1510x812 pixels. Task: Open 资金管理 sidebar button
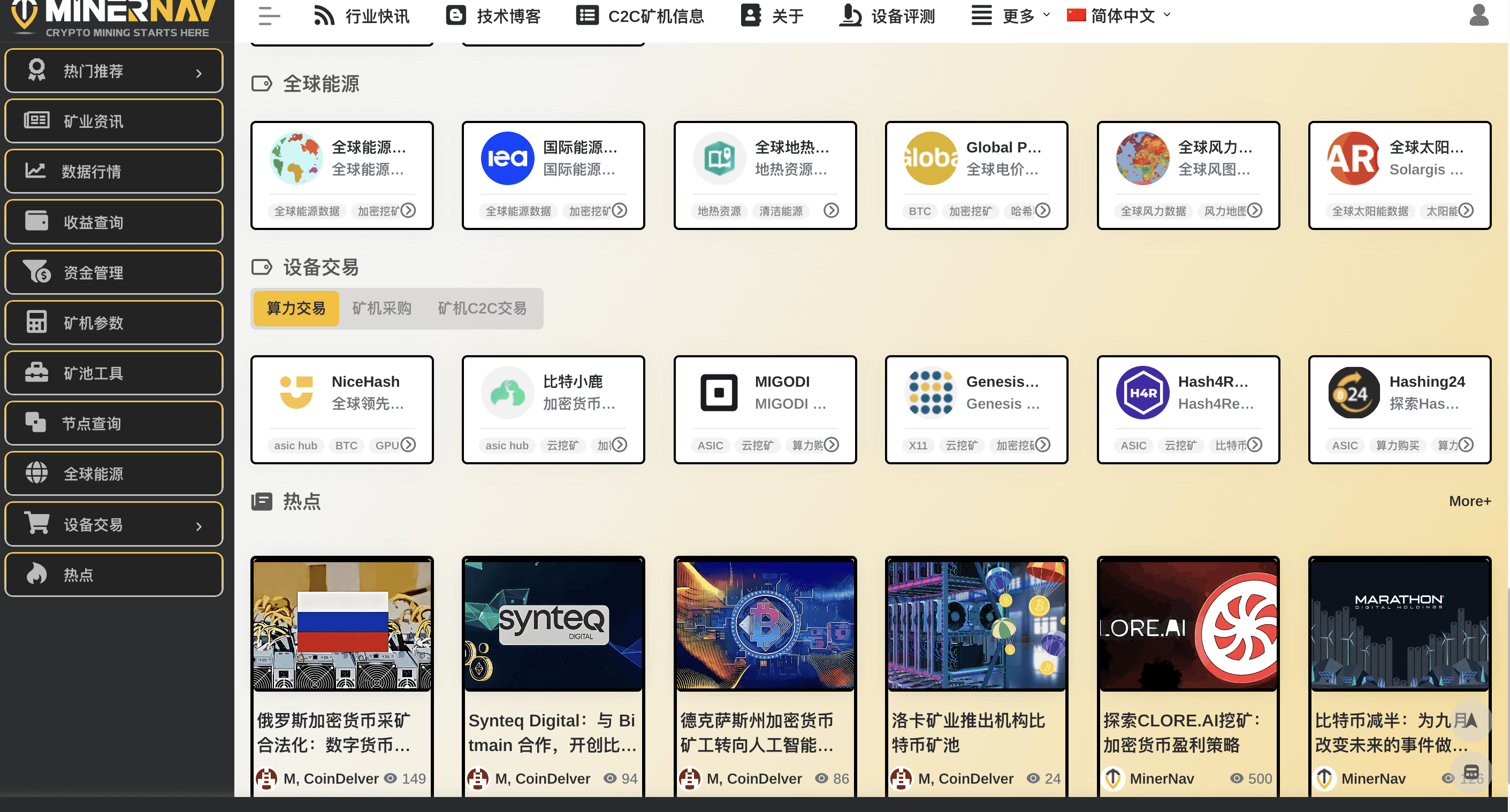(x=114, y=272)
